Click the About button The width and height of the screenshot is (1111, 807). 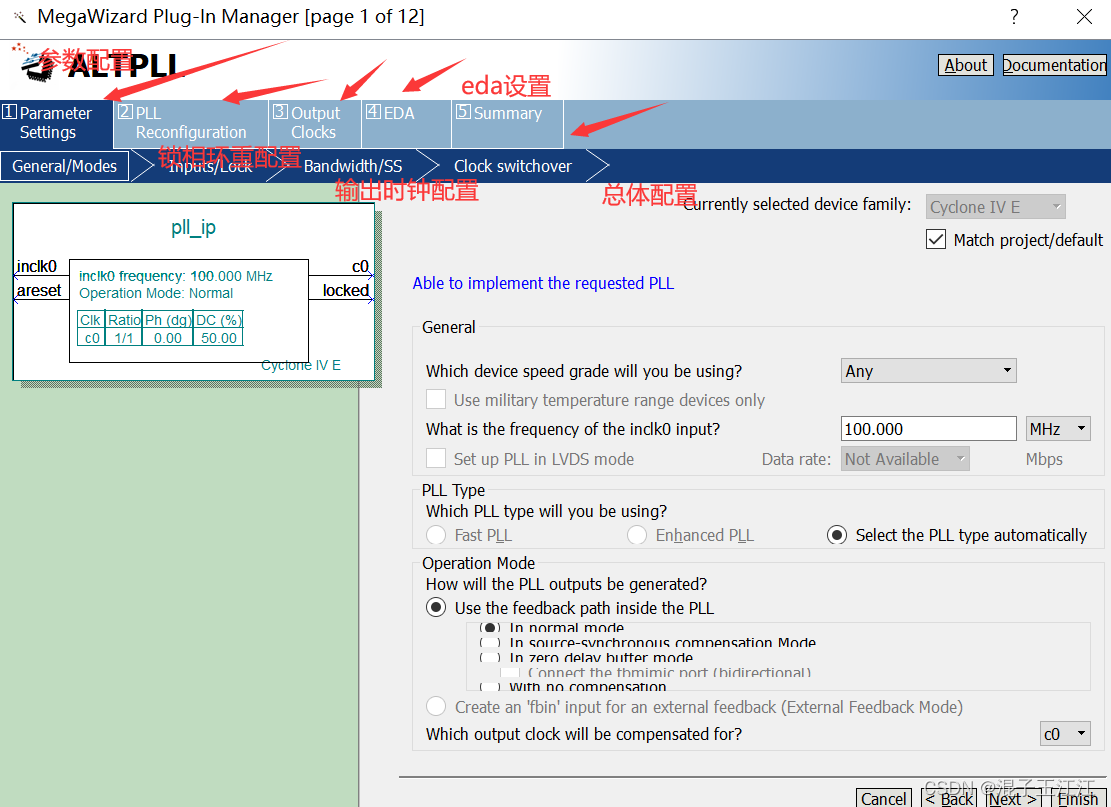click(x=965, y=65)
